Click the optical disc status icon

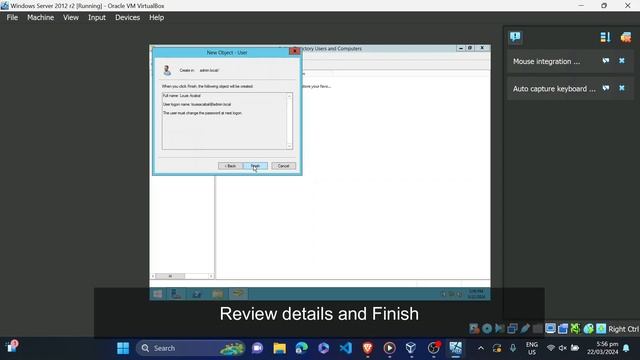(x=487, y=329)
